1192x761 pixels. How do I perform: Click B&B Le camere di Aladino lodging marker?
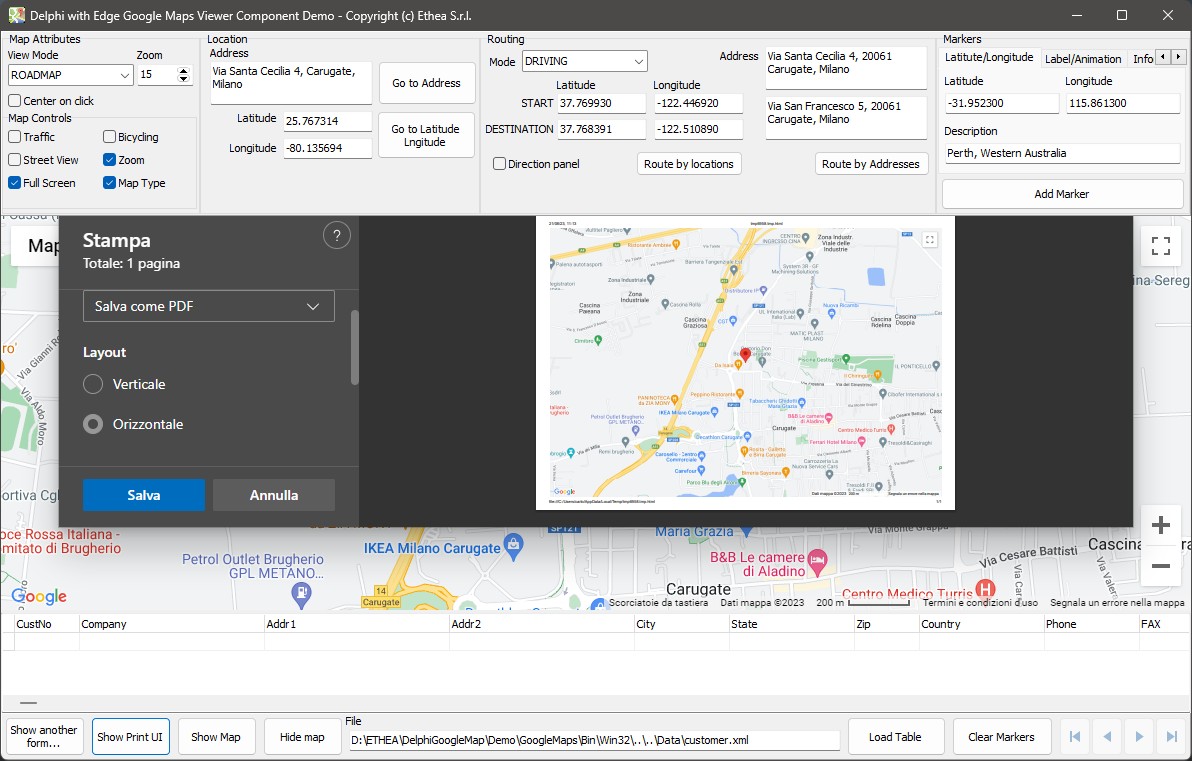[817, 561]
